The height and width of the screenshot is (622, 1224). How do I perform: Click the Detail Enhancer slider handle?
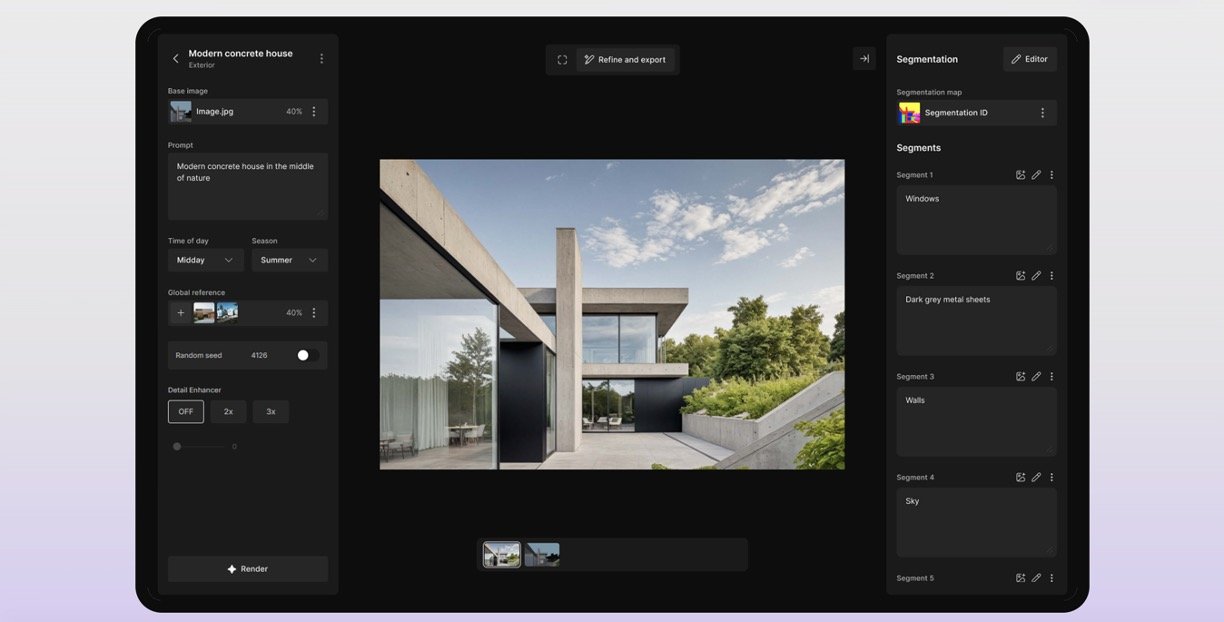click(x=177, y=447)
